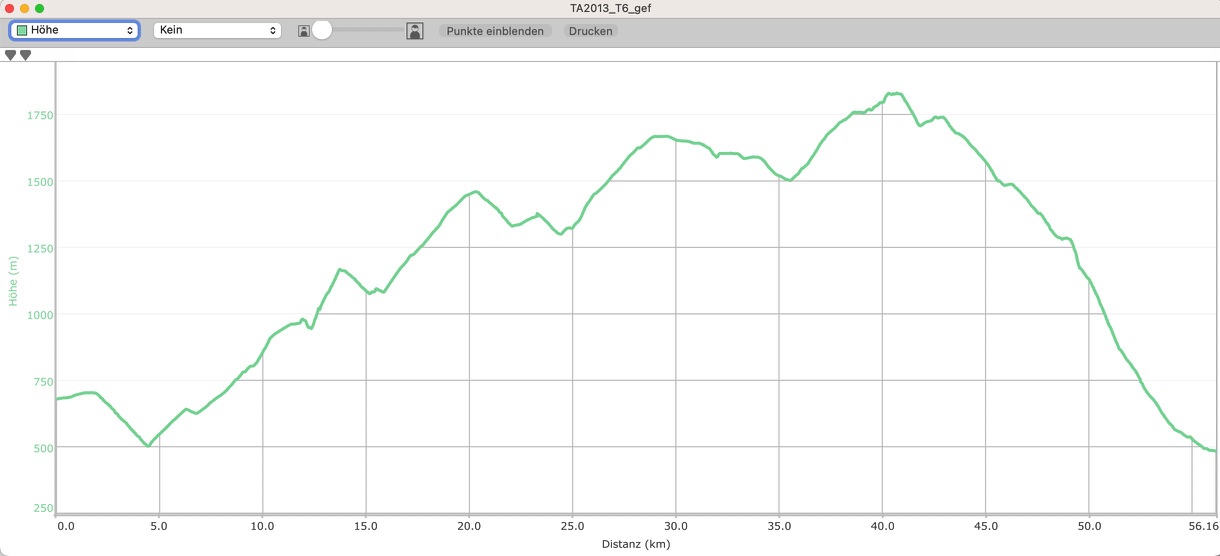Click the 50.0 distance axis label
This screenshot has width=1220, height=556.
(x=1089, y=525)
